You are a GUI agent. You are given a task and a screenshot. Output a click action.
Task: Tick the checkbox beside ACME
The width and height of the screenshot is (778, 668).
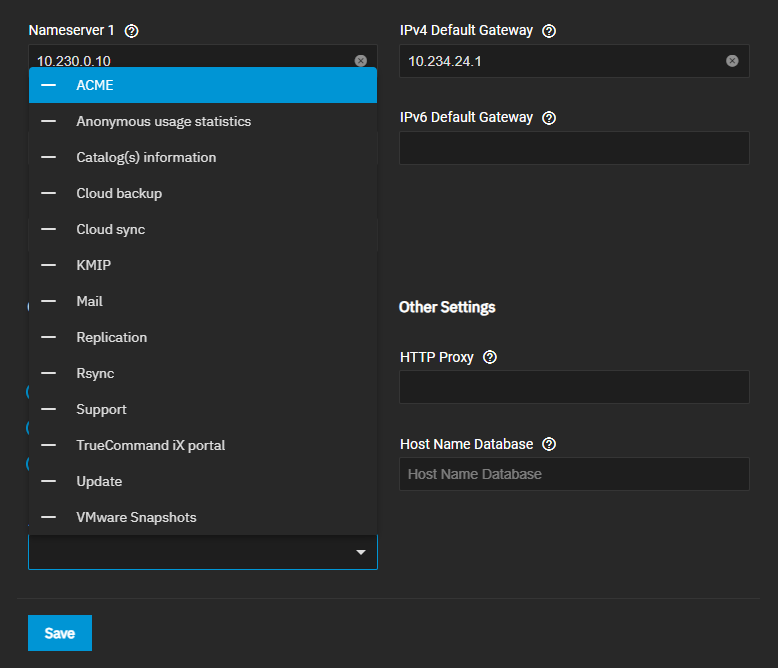(x=48, y=86)
